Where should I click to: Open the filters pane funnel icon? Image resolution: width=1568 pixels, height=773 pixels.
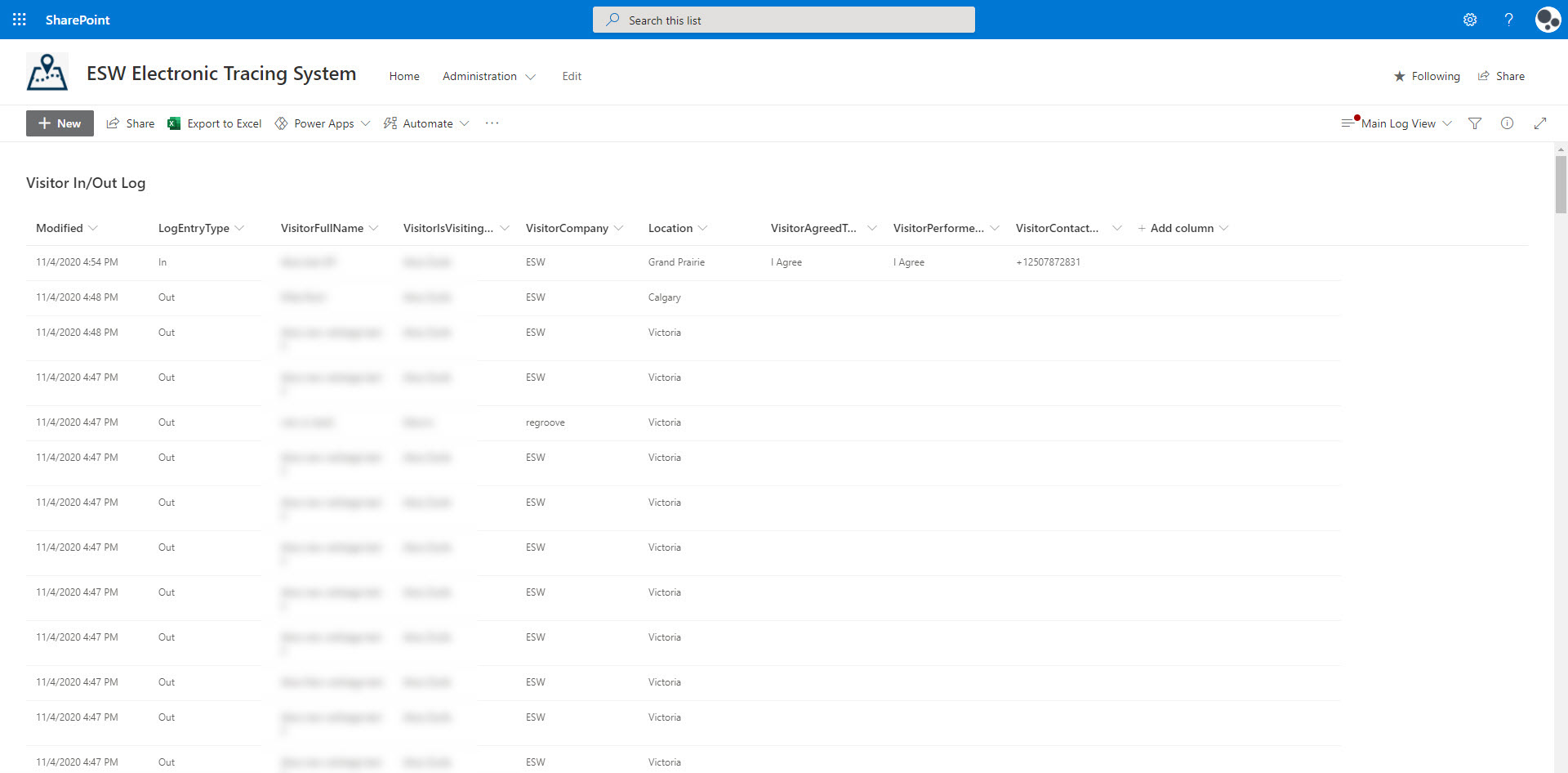[x=1475, y=123]
